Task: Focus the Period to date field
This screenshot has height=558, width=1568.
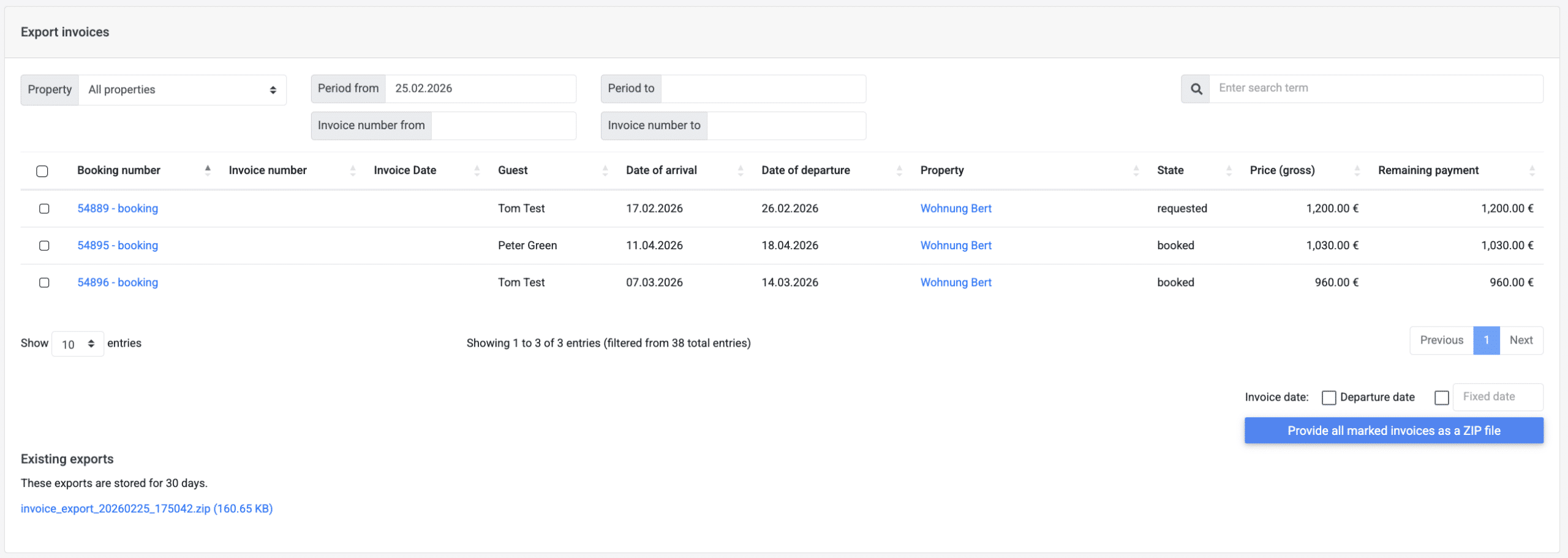Action: coord(763,89)
